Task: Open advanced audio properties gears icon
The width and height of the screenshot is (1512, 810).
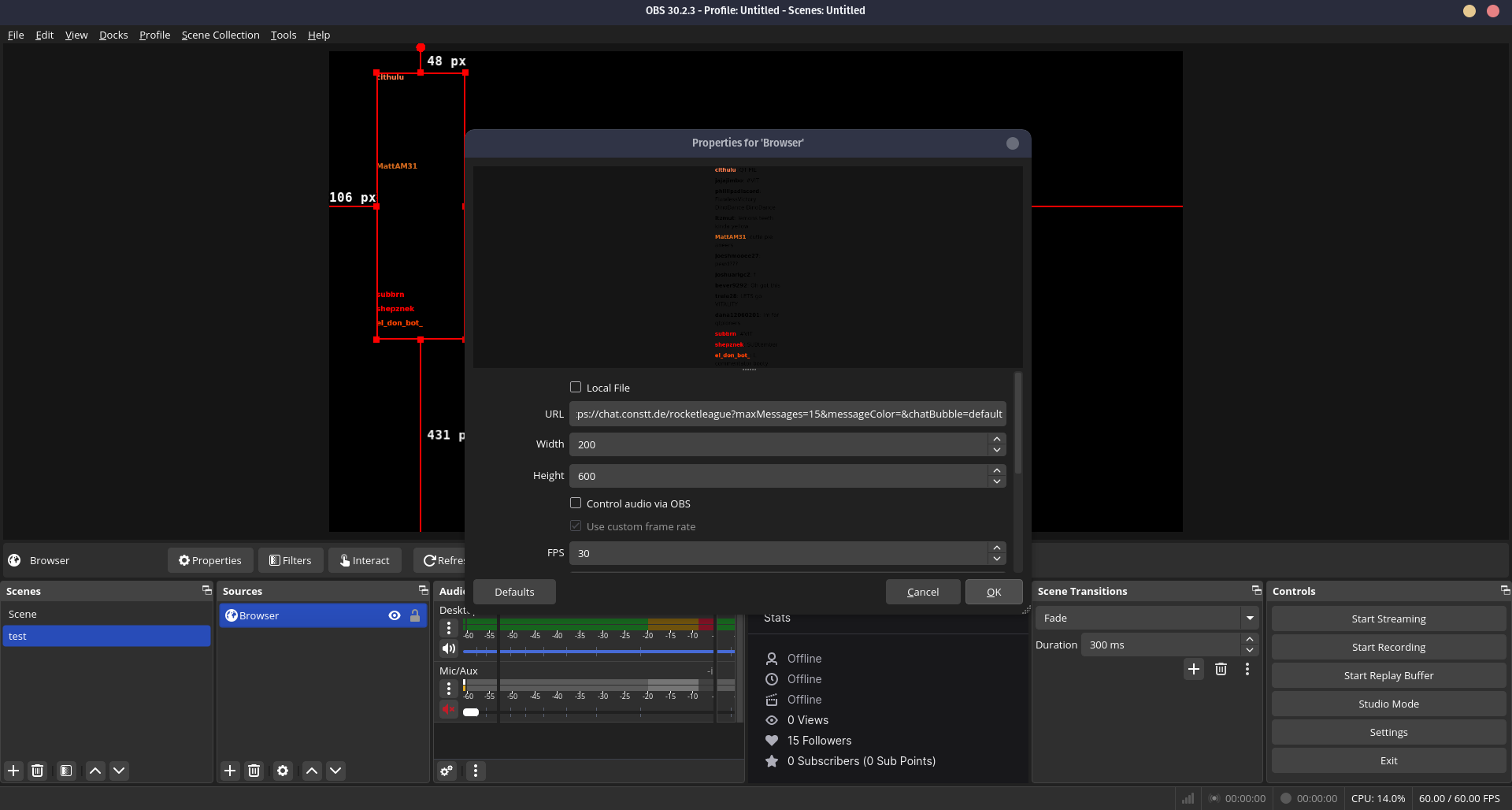Action: coord(447,771)
